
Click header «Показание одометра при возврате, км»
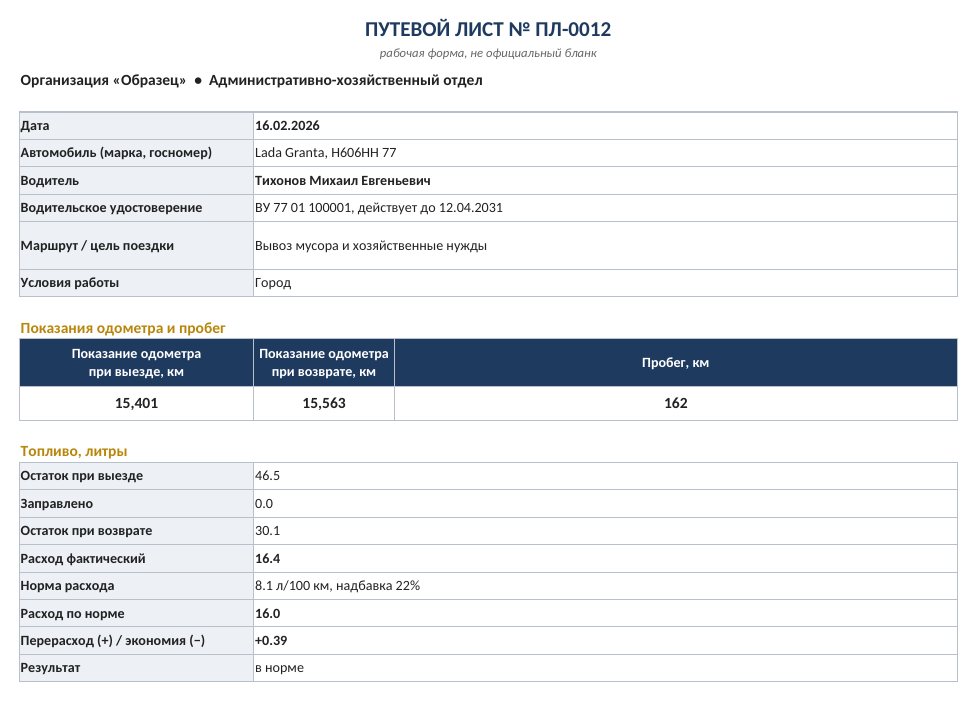(324, 362)
